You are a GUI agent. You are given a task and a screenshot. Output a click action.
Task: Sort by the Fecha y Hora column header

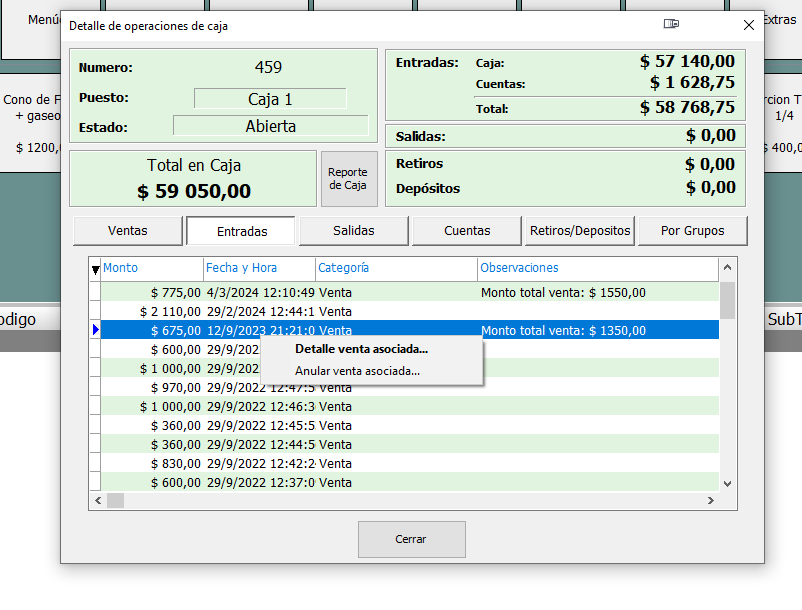(x=259, y=268)
